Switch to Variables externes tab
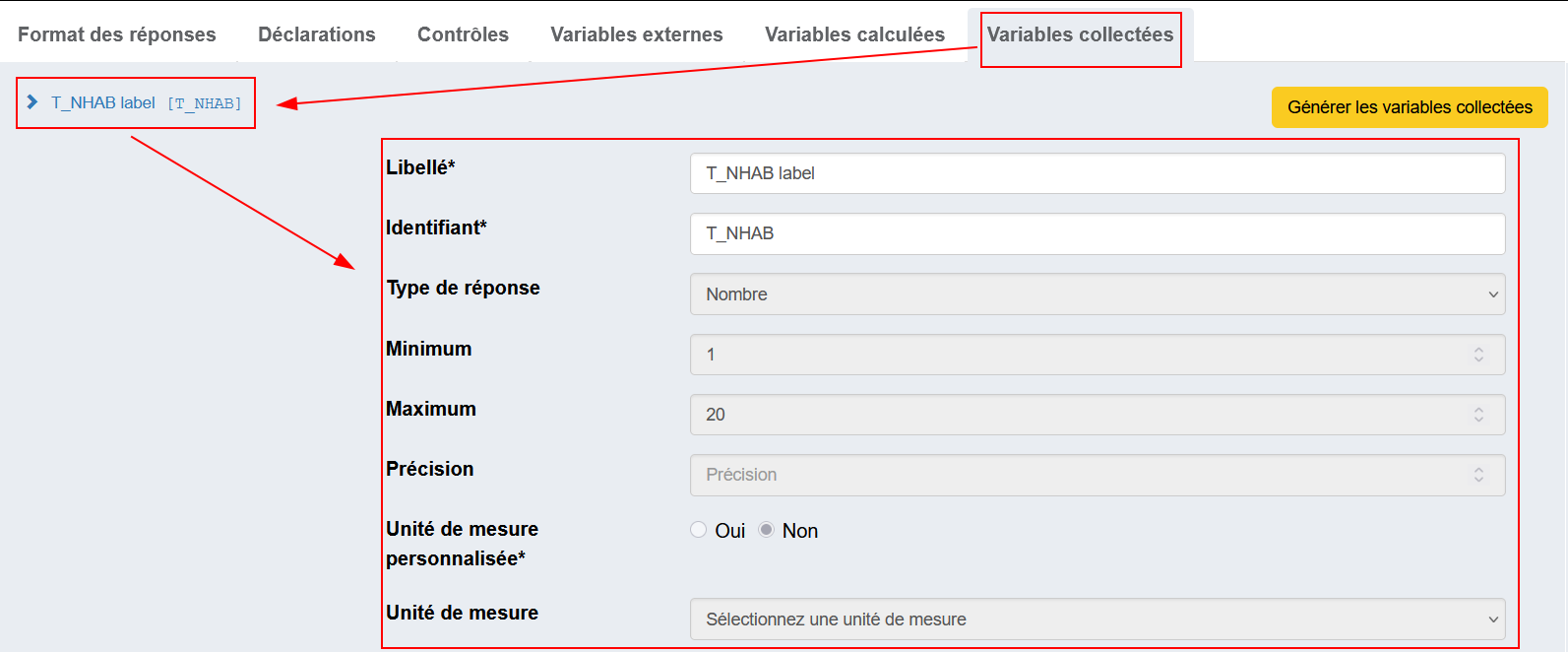This screenshot has height=652, width=1568. 636,34
